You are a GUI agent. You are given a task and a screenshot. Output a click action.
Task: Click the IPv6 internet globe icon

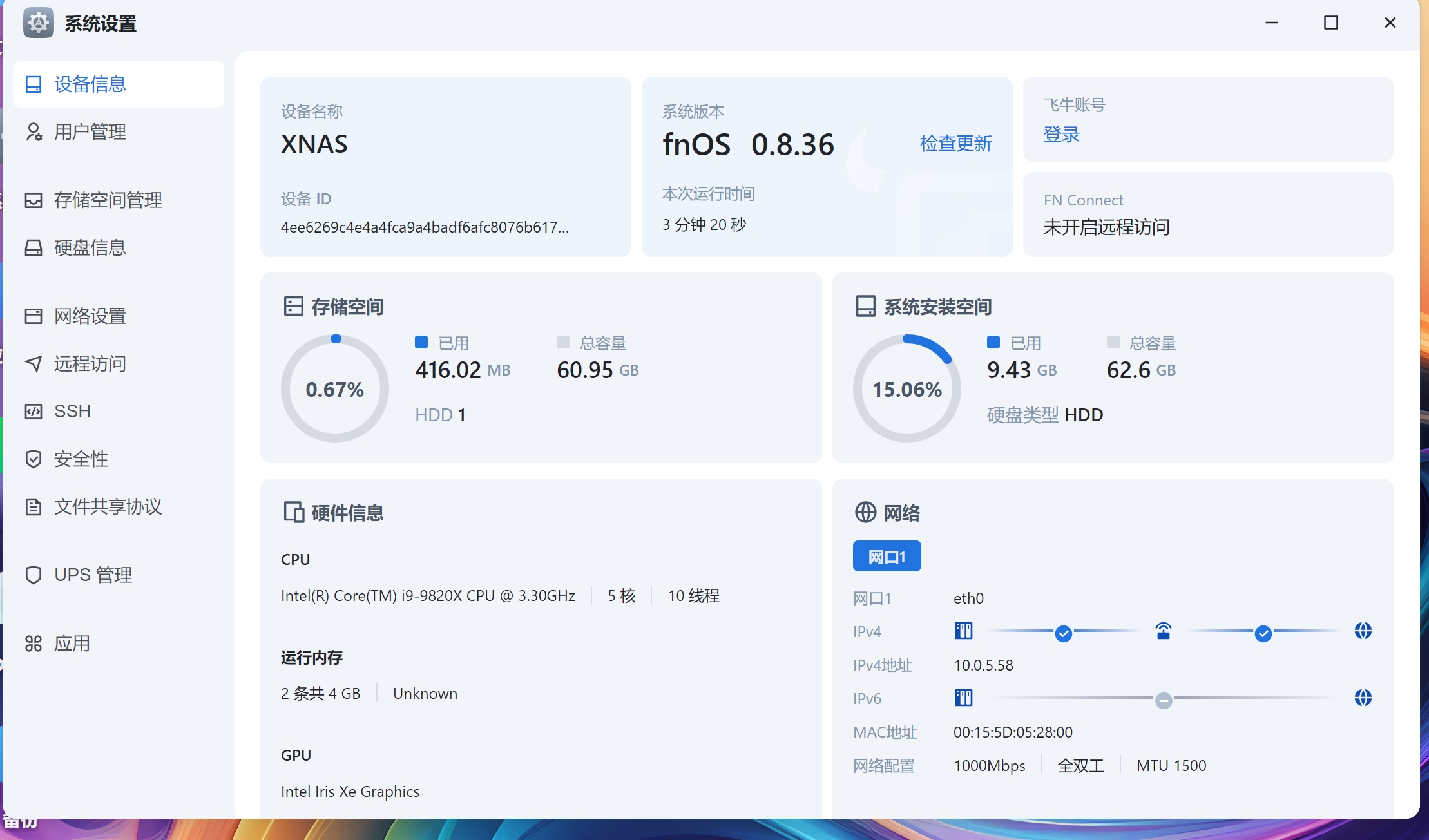click(1363, 698)
